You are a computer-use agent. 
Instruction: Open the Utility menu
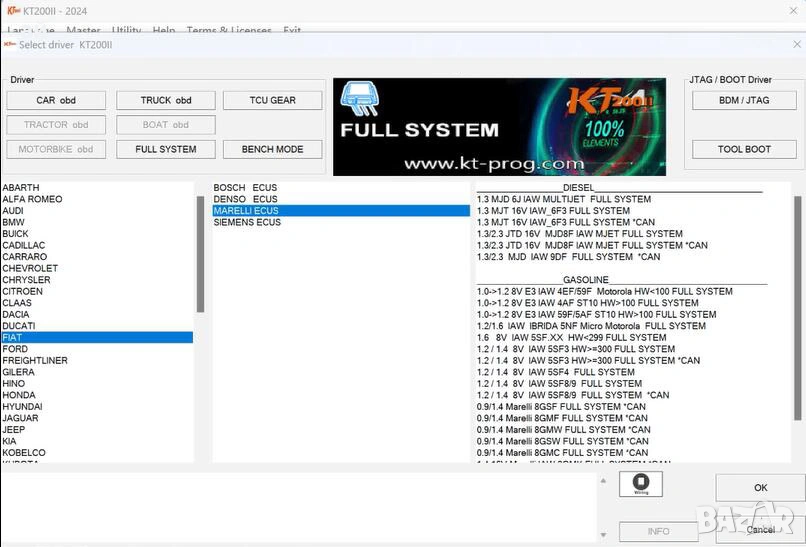[126, 31]
